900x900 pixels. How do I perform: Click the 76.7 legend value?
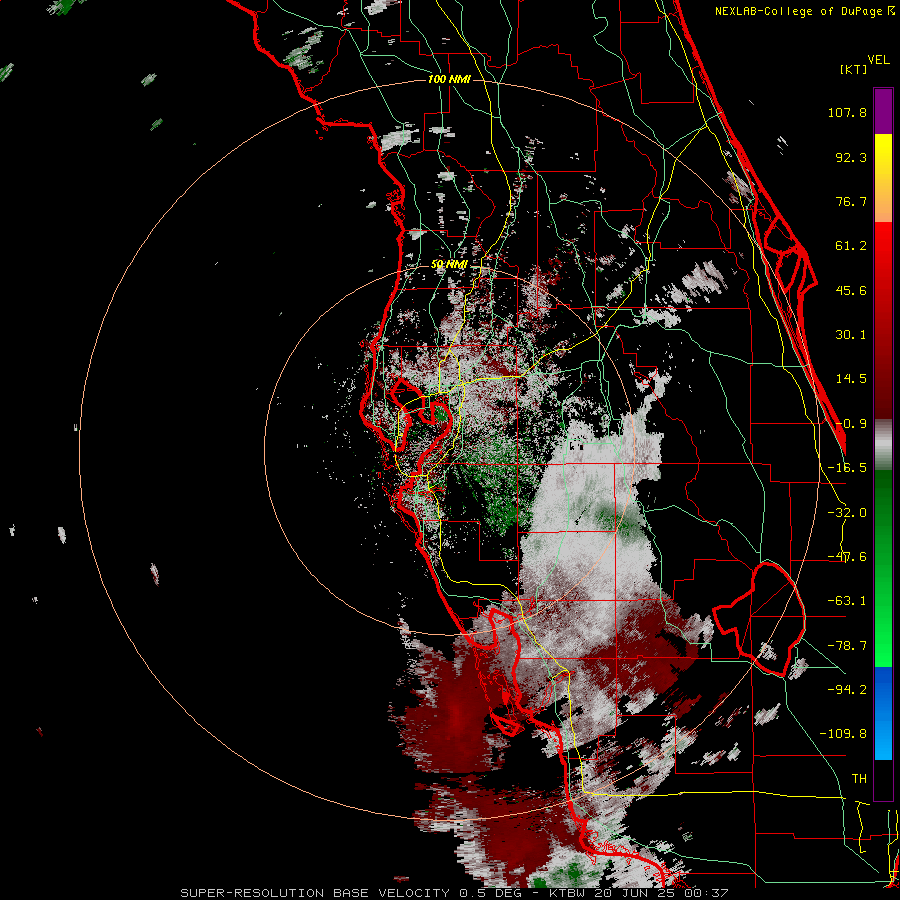pos(851,201)
